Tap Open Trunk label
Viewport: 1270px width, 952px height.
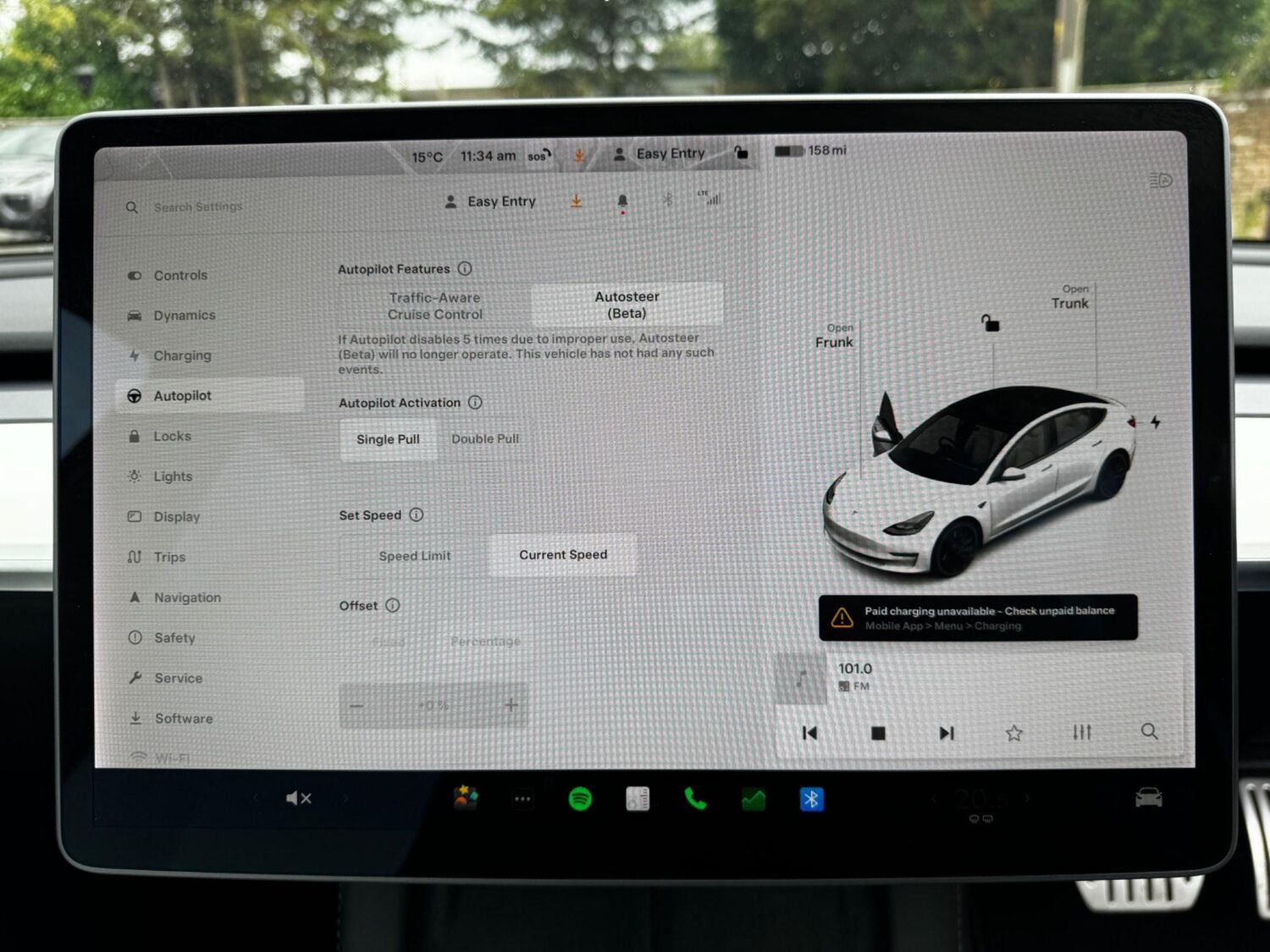[1070, 297]
